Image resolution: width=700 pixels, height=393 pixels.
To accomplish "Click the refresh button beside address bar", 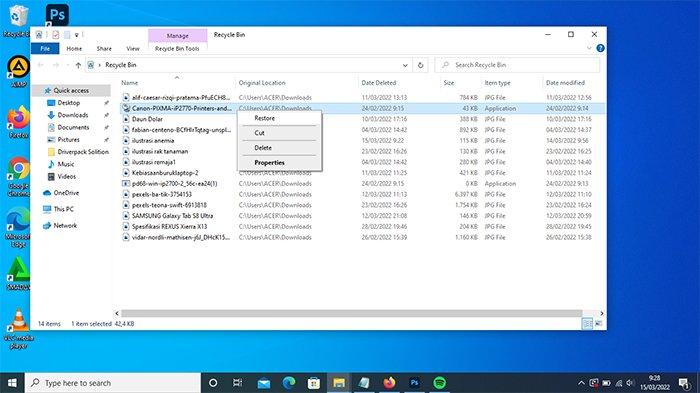I will (420, 65).
